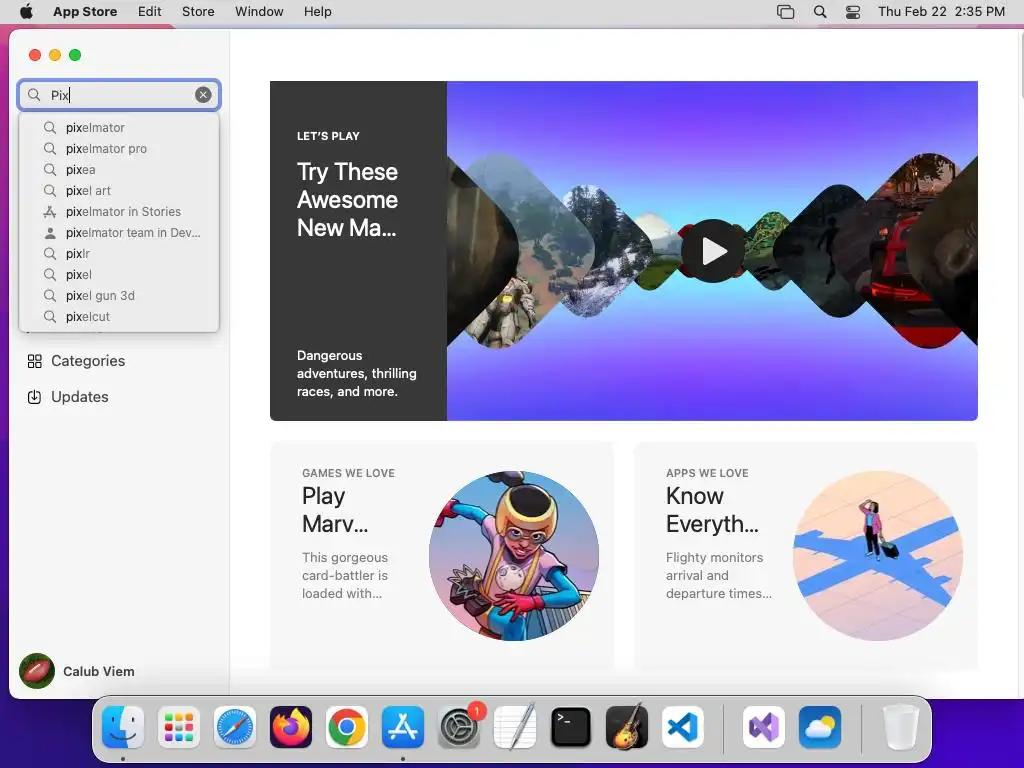The height and width of the screenshot is (768, 1024).
Task: Click the developer person icon beside 'pixelmator team'
Action: pos(50,232)
